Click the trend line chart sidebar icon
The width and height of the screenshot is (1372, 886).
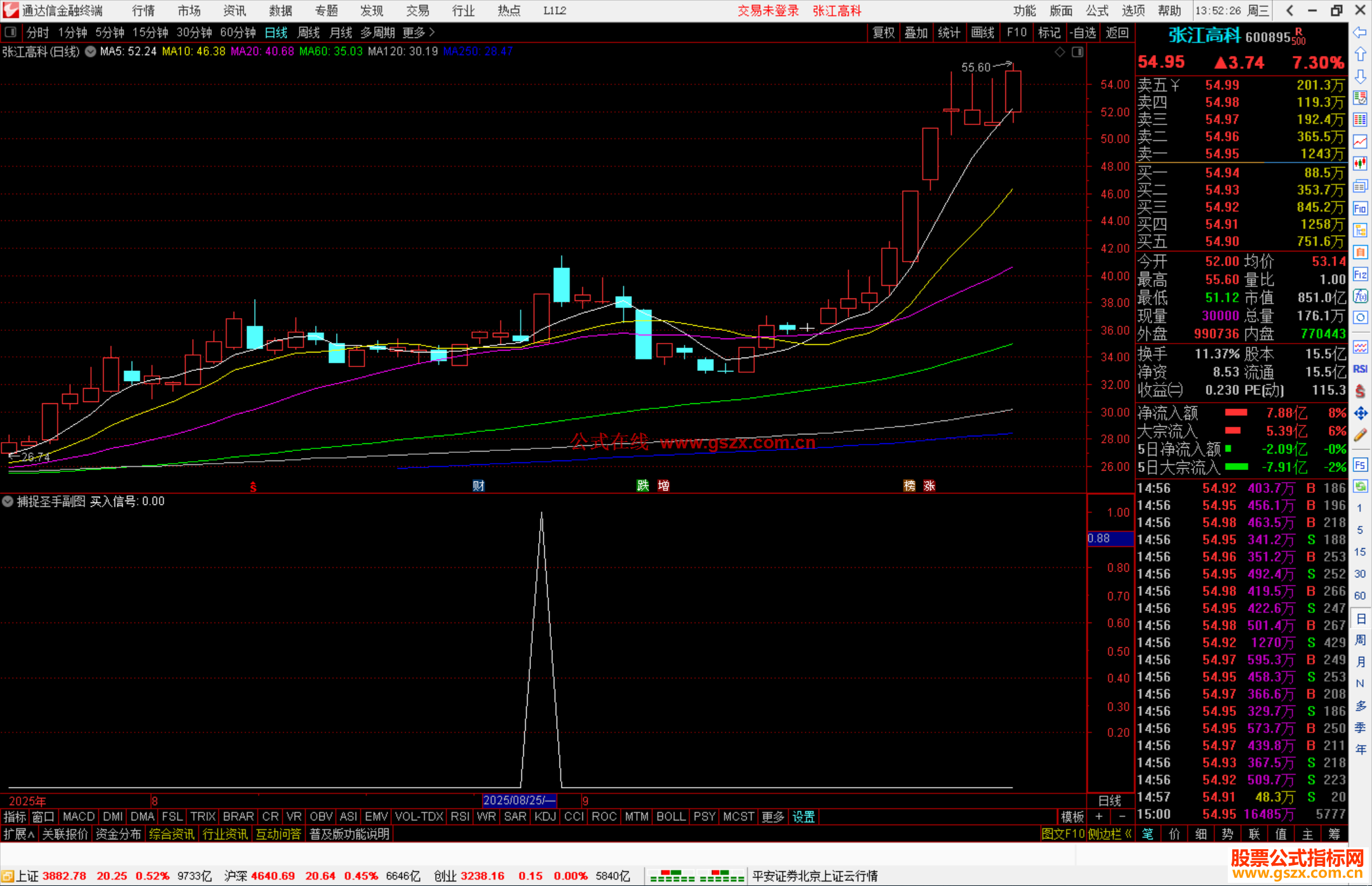point(1360,142)
